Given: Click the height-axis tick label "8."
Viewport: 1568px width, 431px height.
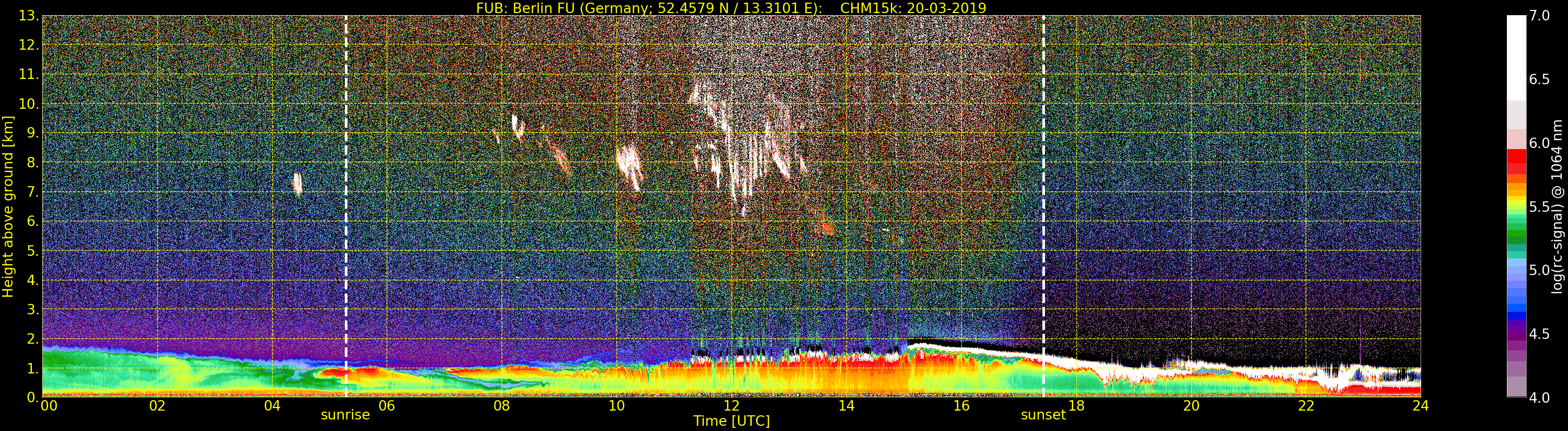Looking at the screenshot, I should pyautogui.click(x=32, y=163).
